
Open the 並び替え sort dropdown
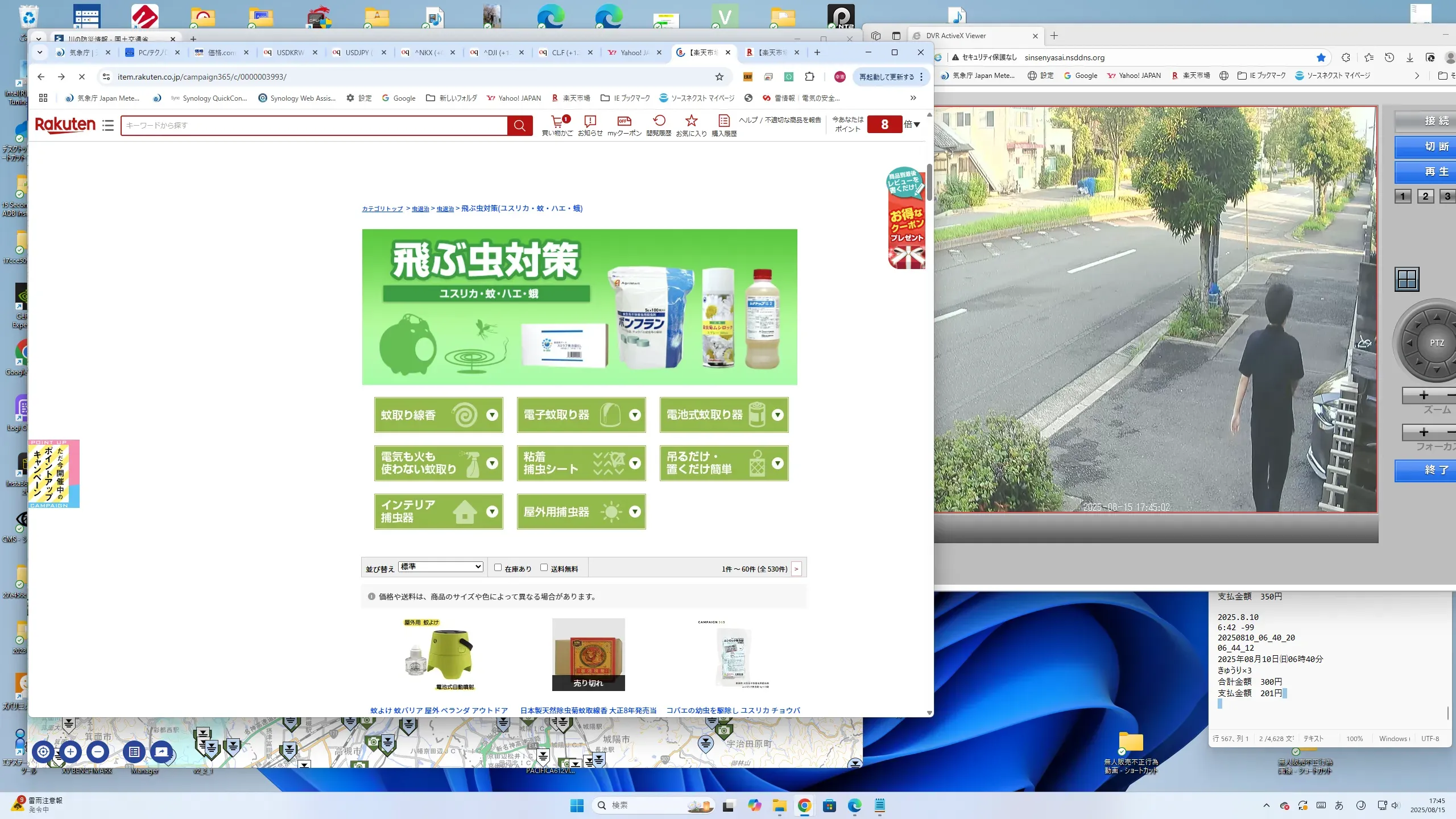coord(441,567)
